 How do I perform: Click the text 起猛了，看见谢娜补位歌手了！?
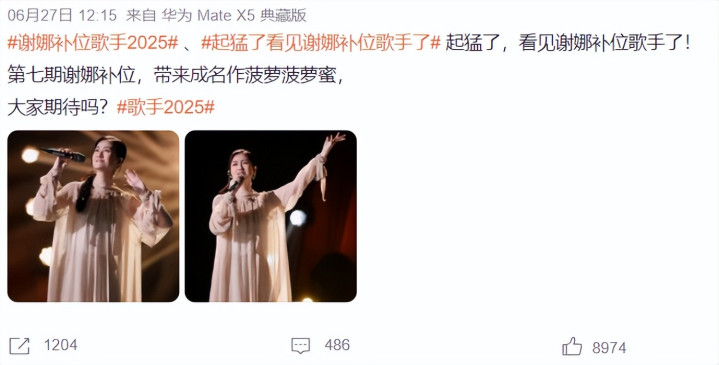(x=569, y=43)
